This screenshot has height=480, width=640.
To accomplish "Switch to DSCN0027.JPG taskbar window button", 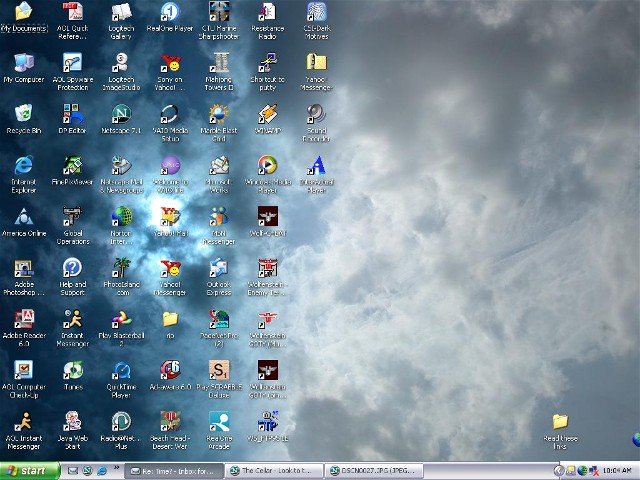I will [x=374, y=471].
